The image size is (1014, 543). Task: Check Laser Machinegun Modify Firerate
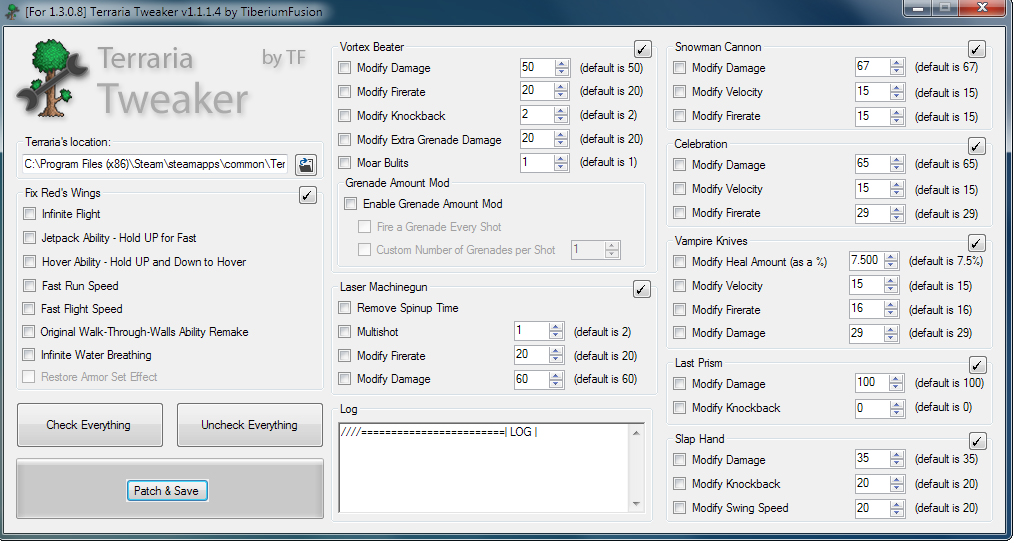(x=345, y=356)
